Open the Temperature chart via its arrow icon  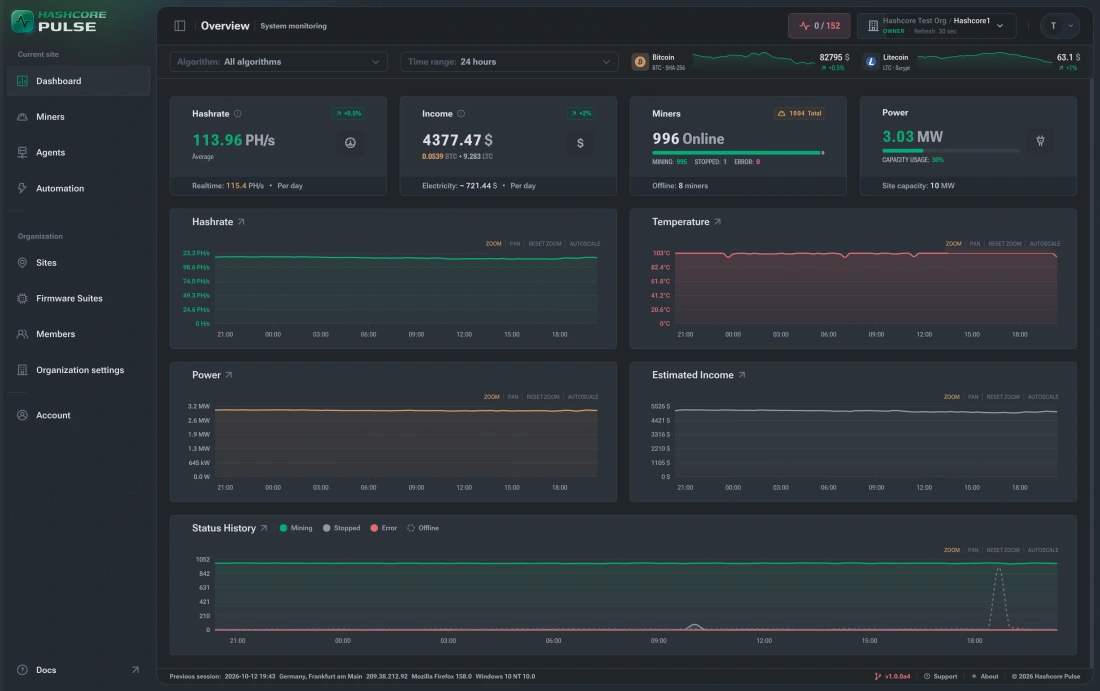point(717,222)
